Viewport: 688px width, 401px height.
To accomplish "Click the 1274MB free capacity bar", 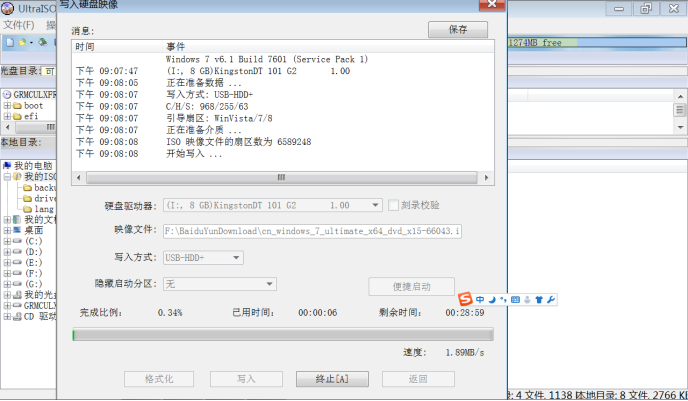I will pos(597,43).
